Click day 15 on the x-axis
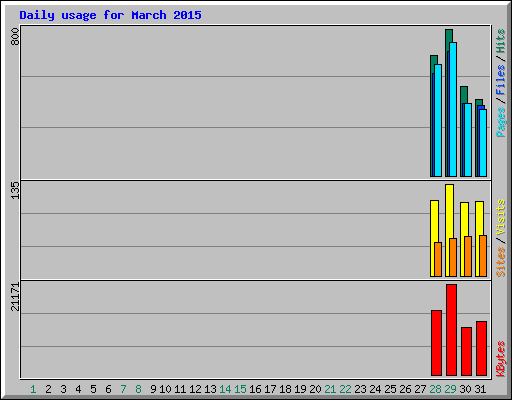512x400 pixels. click(240, 389)
